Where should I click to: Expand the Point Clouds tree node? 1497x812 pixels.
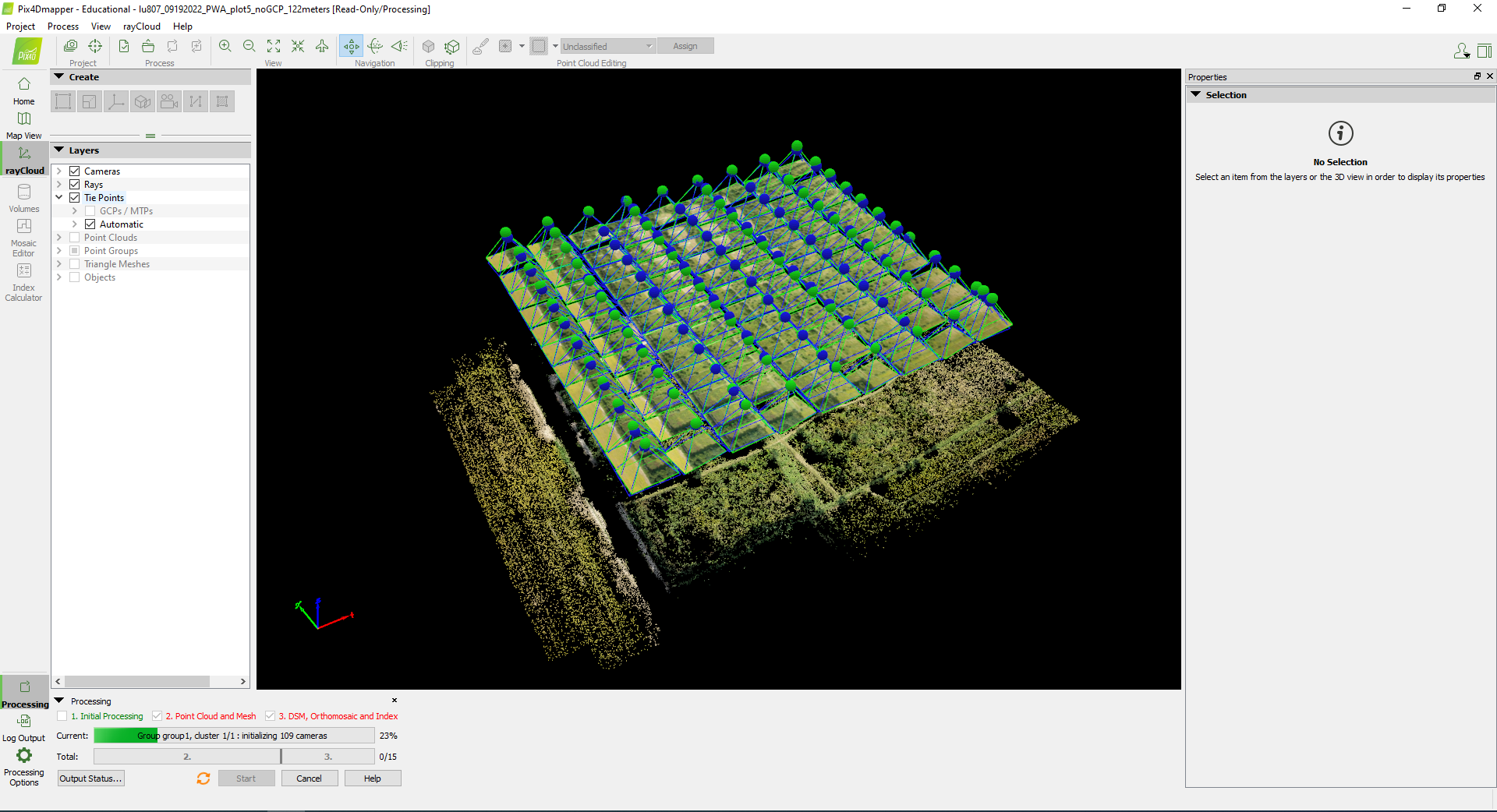click(59, 237)
